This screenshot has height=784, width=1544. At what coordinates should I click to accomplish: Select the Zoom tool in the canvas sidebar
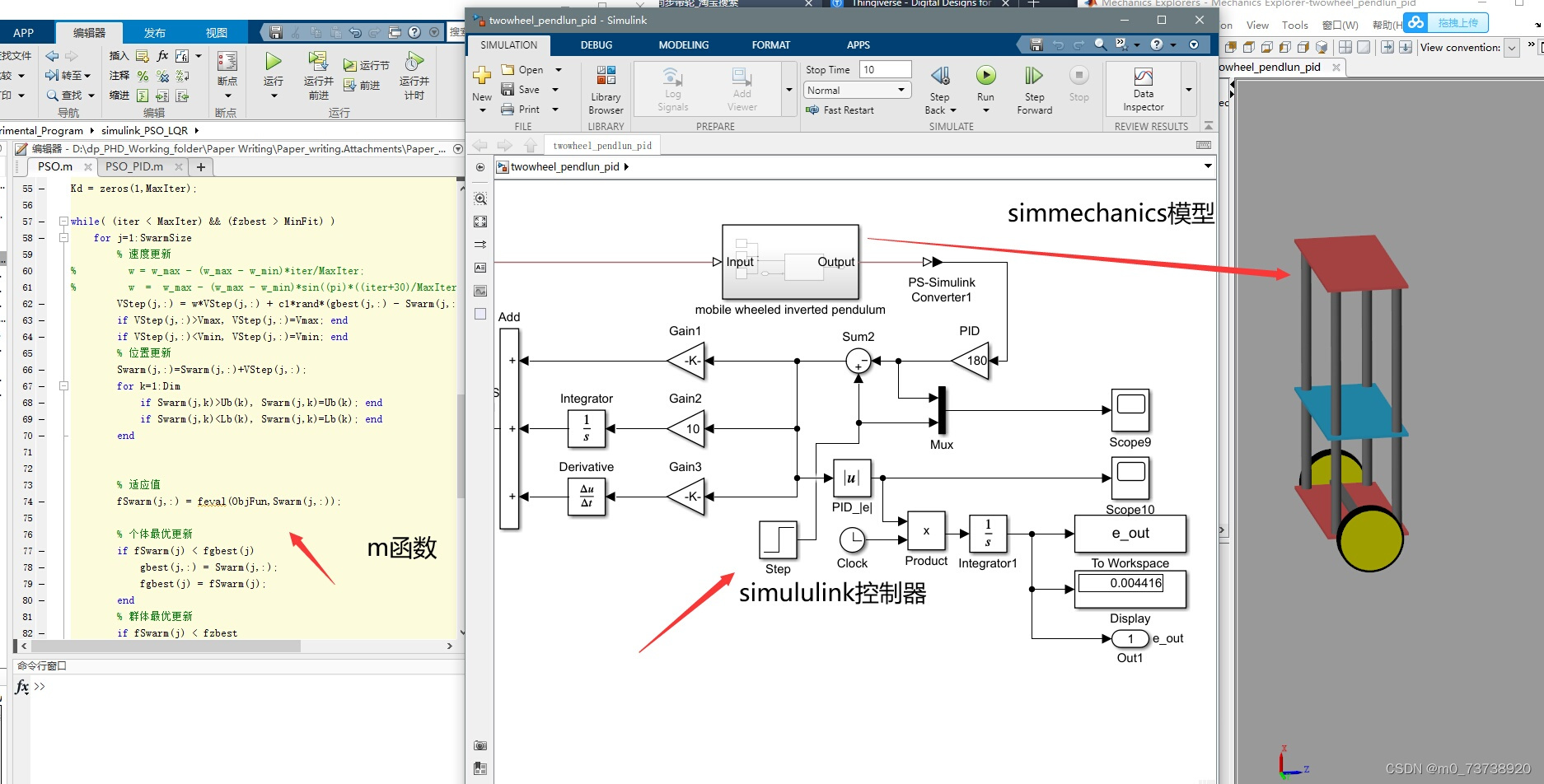point(480,198)
